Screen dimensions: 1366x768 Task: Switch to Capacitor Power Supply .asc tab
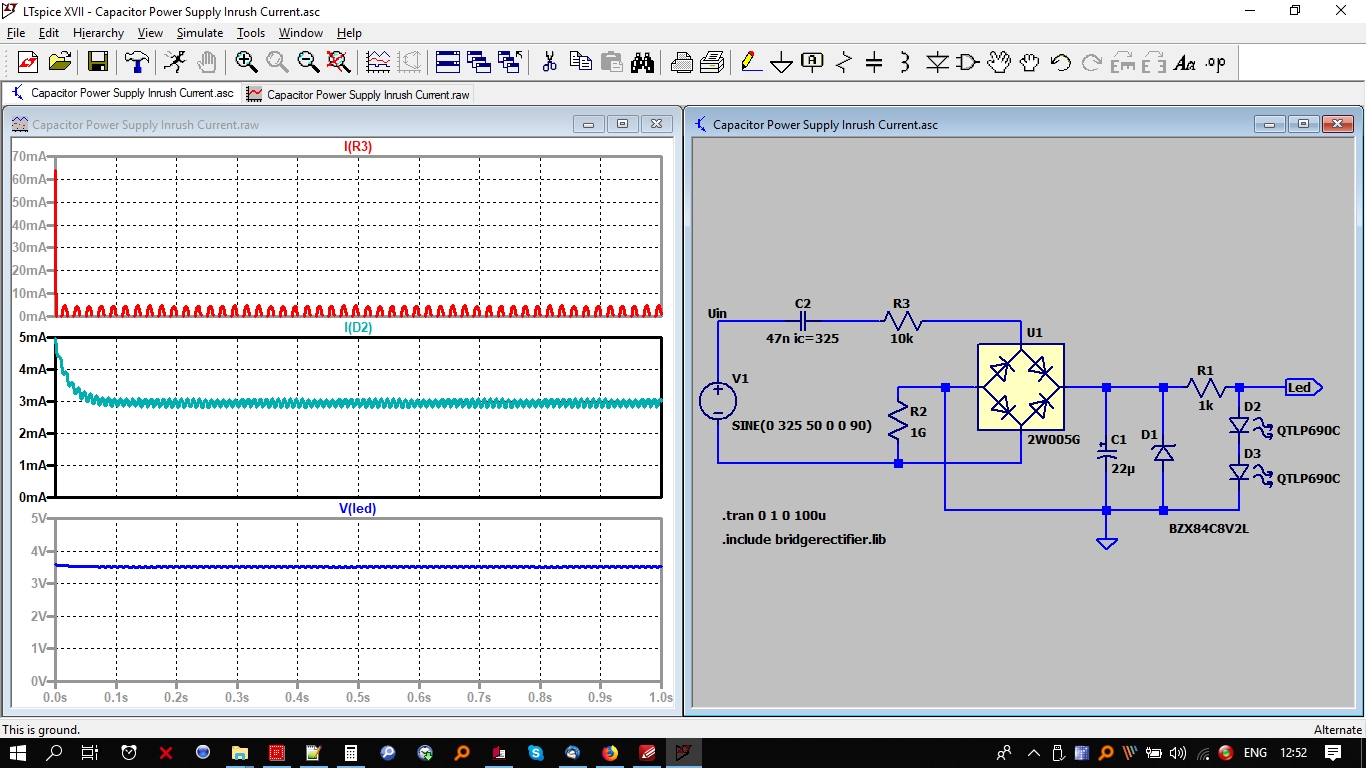pos(122,93)
